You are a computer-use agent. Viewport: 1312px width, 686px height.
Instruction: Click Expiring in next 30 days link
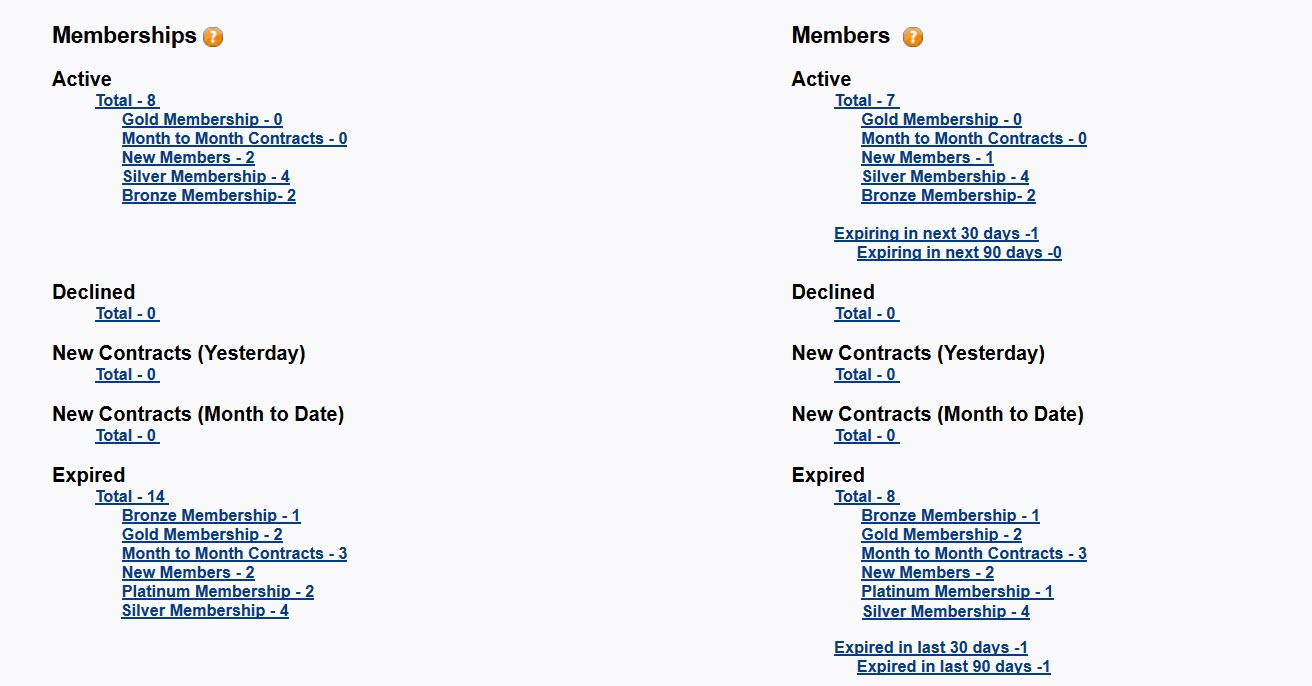935,233
